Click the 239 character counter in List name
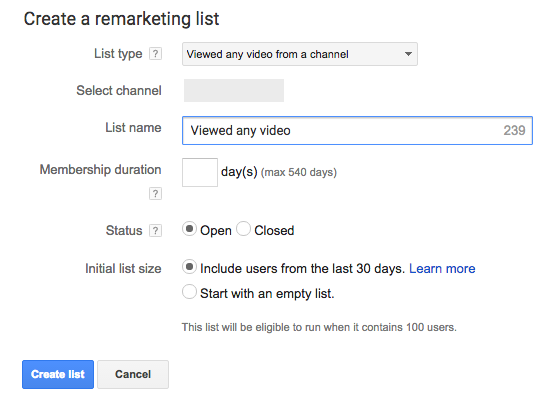This screenshot has height=405, width=544. (x=515, y=130)
